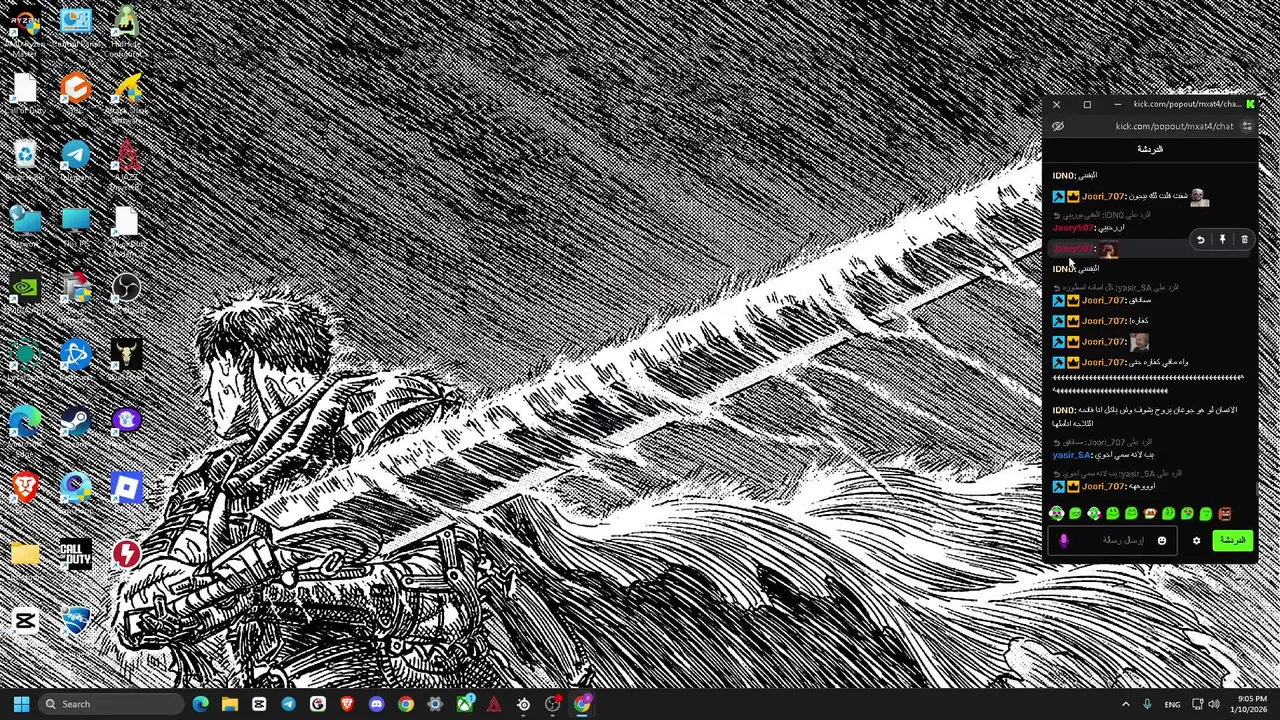1280x720 pixels.
Task: Open yasir_SA username profile in chat
Action: [x=1073, y=455]
